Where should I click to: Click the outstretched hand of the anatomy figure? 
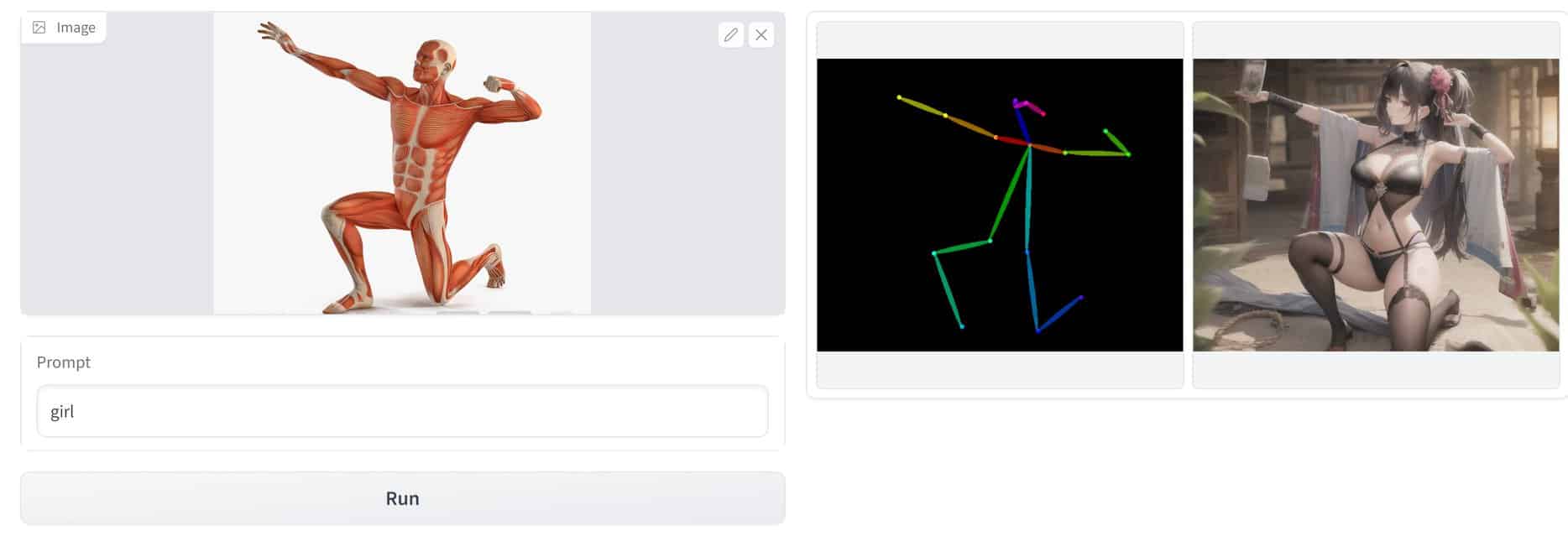273,34
